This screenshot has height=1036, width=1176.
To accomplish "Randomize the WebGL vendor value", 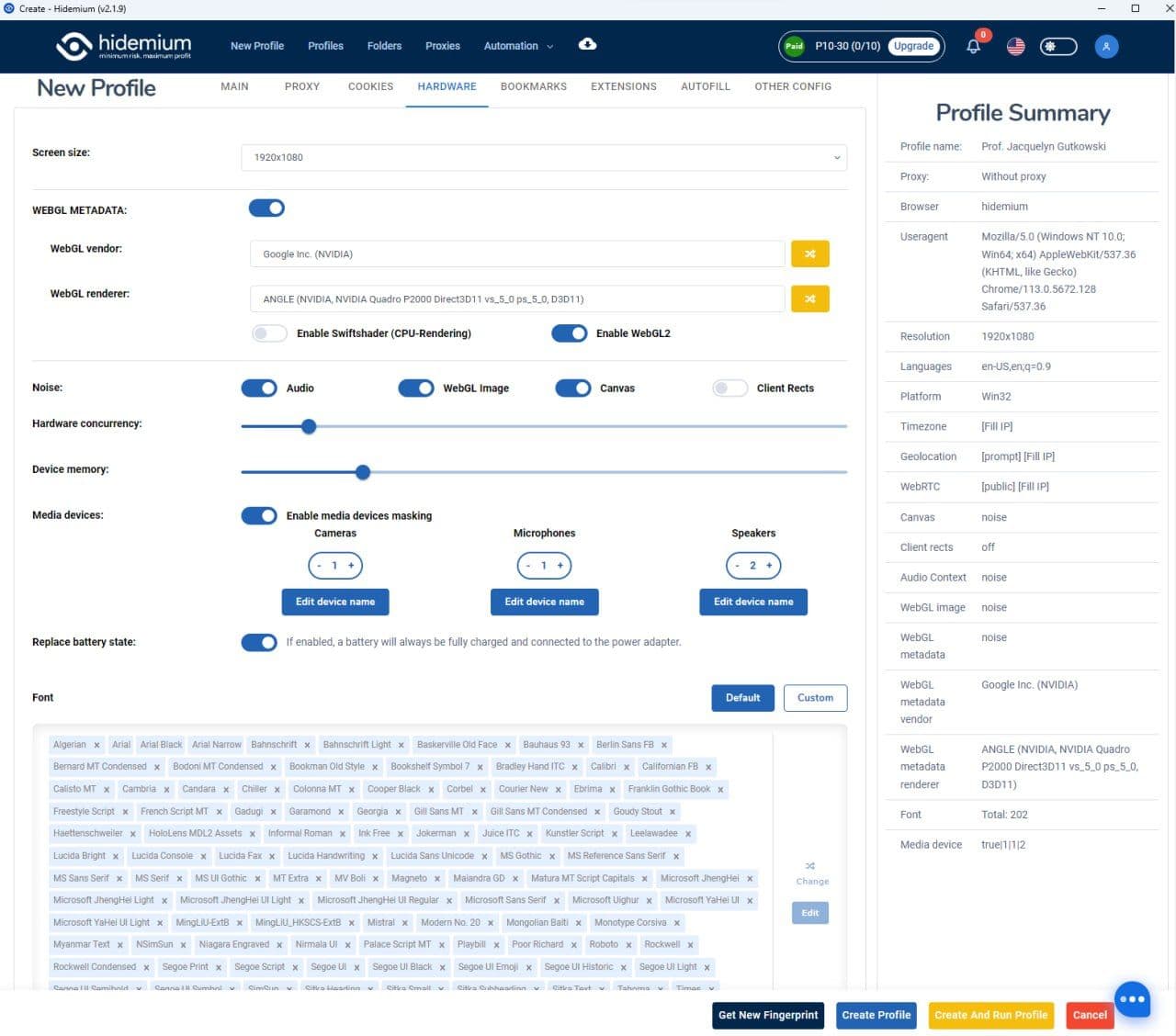I will pyautogui.click(x=809, y=253).
